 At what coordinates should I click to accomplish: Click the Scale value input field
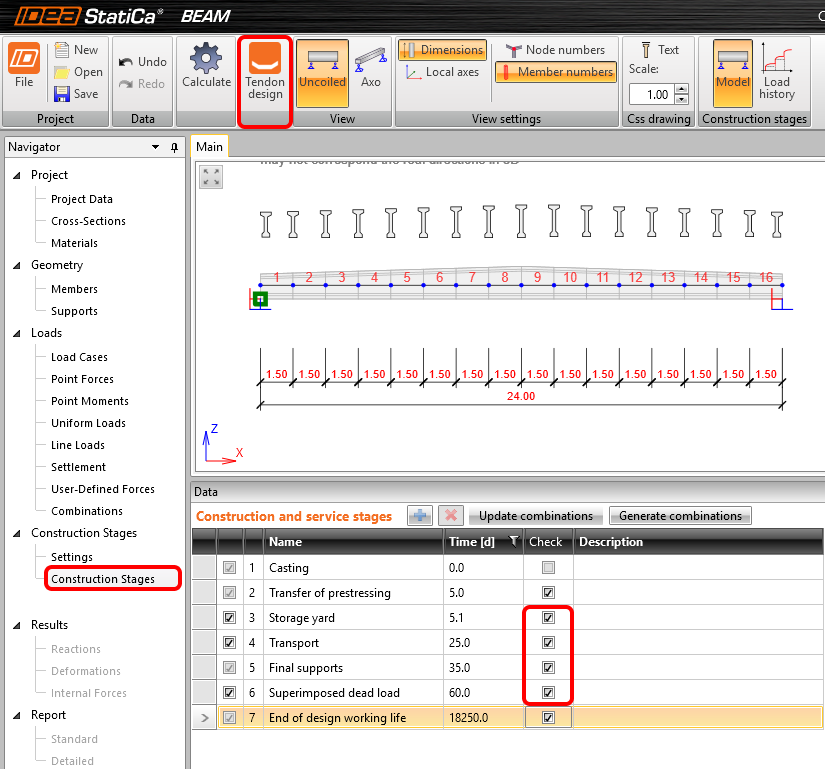pos(651,94)
